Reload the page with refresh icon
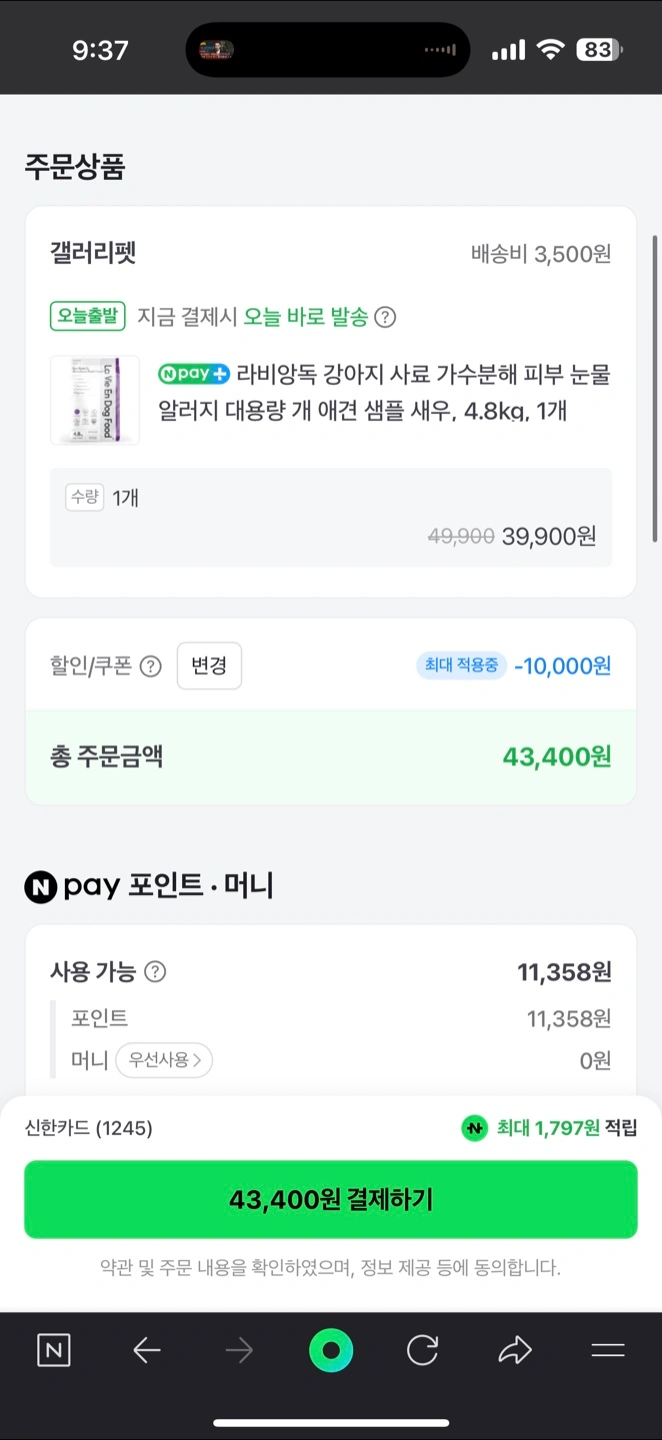Image resolution: width=662 pixels, height=1440 pixels. coord(422,1351)
